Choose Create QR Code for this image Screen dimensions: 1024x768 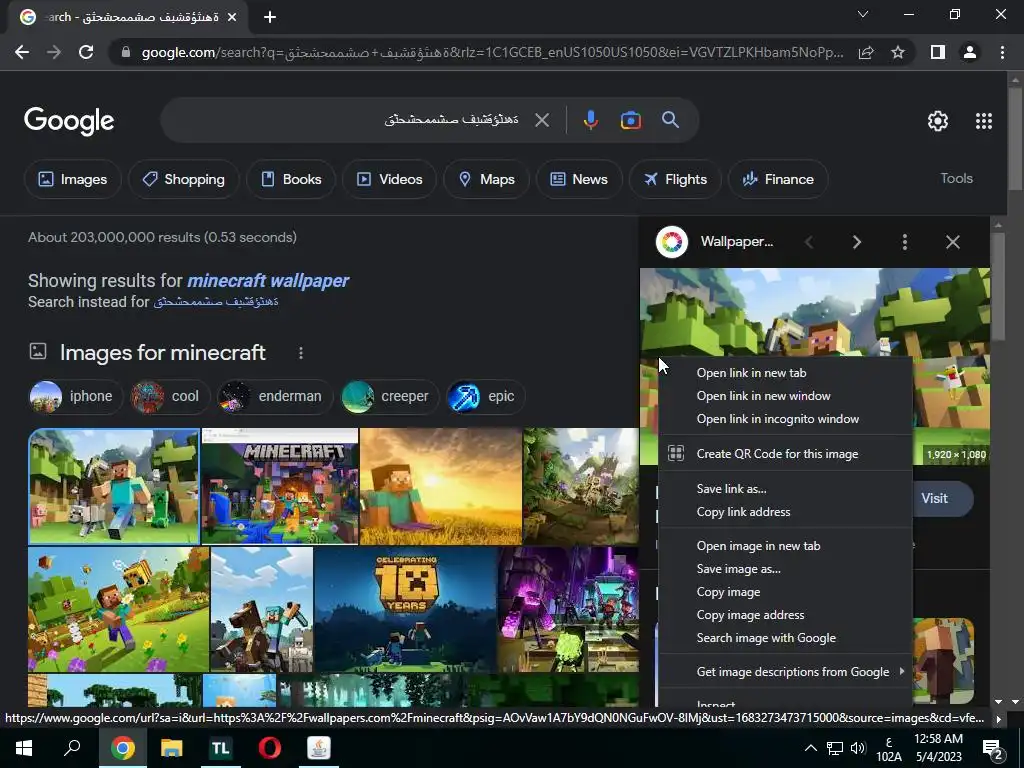(786, 454)
